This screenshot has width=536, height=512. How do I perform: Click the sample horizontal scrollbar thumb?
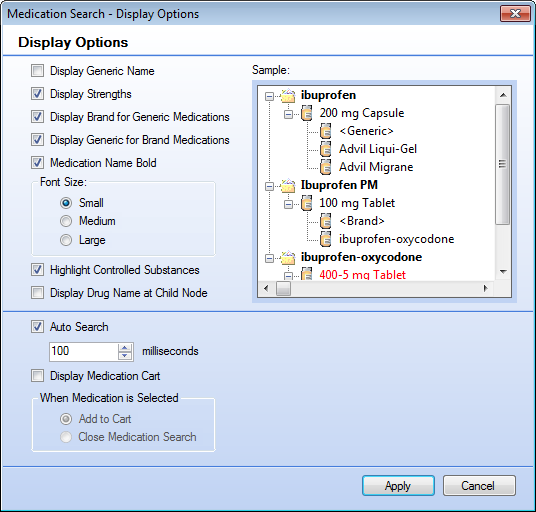(x=283, y=288)
